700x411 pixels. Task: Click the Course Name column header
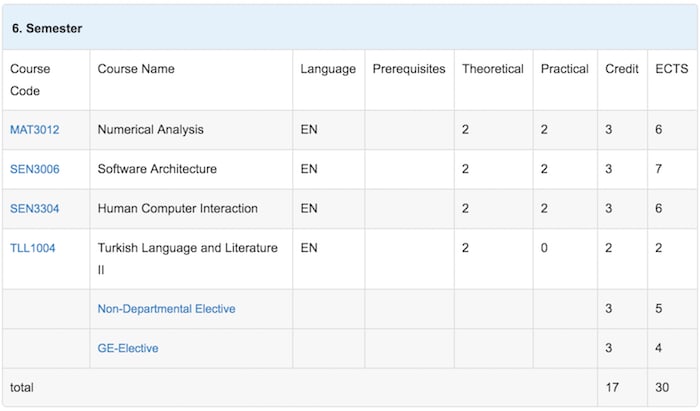pyautogui.click(x=136, y=69)
